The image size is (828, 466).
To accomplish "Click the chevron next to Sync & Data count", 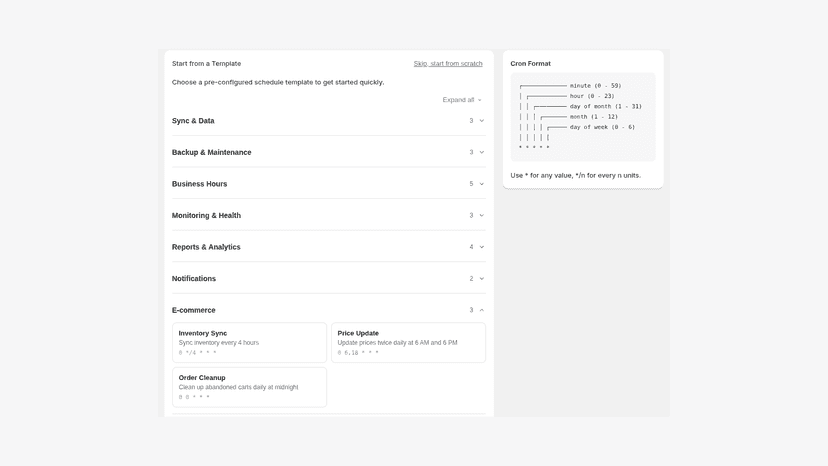I will click(x=482, y=121).
